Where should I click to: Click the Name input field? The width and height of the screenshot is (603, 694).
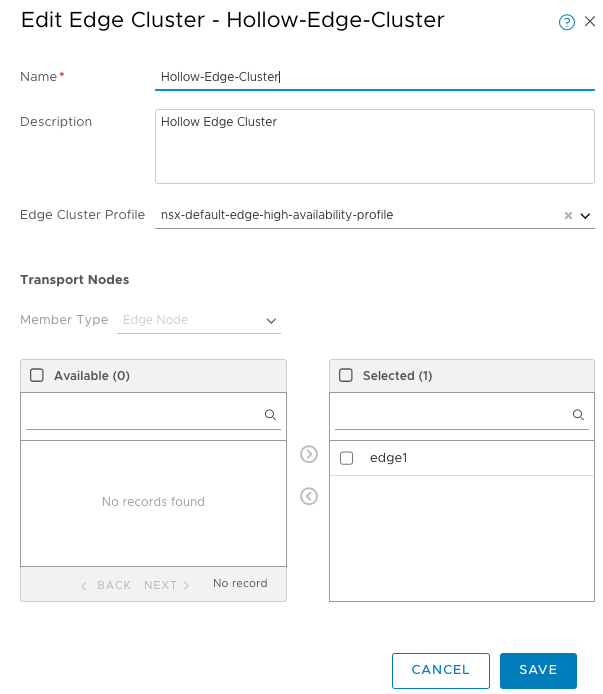375,77
